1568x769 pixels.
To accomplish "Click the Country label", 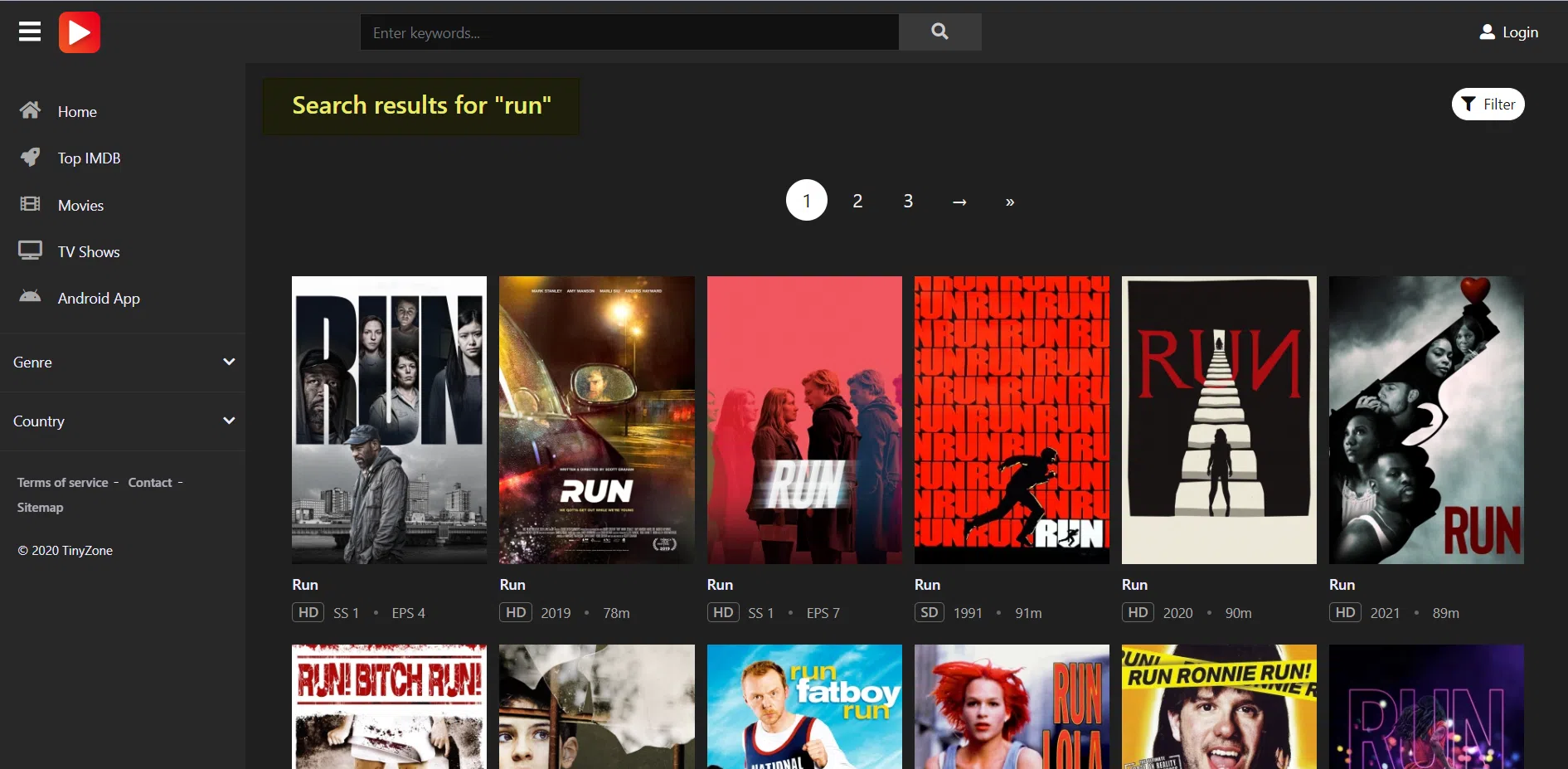I will 38,421.
